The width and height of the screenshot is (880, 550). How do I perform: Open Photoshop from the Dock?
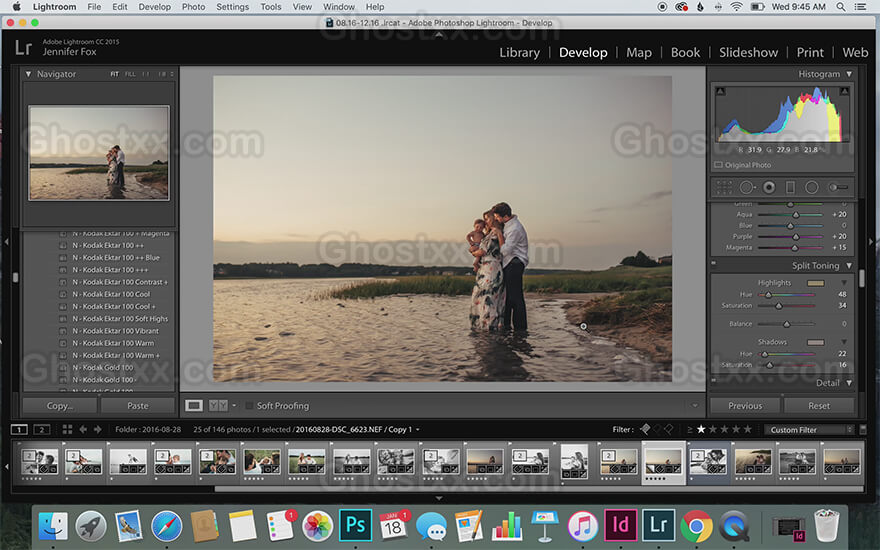[x=355, y=525]
